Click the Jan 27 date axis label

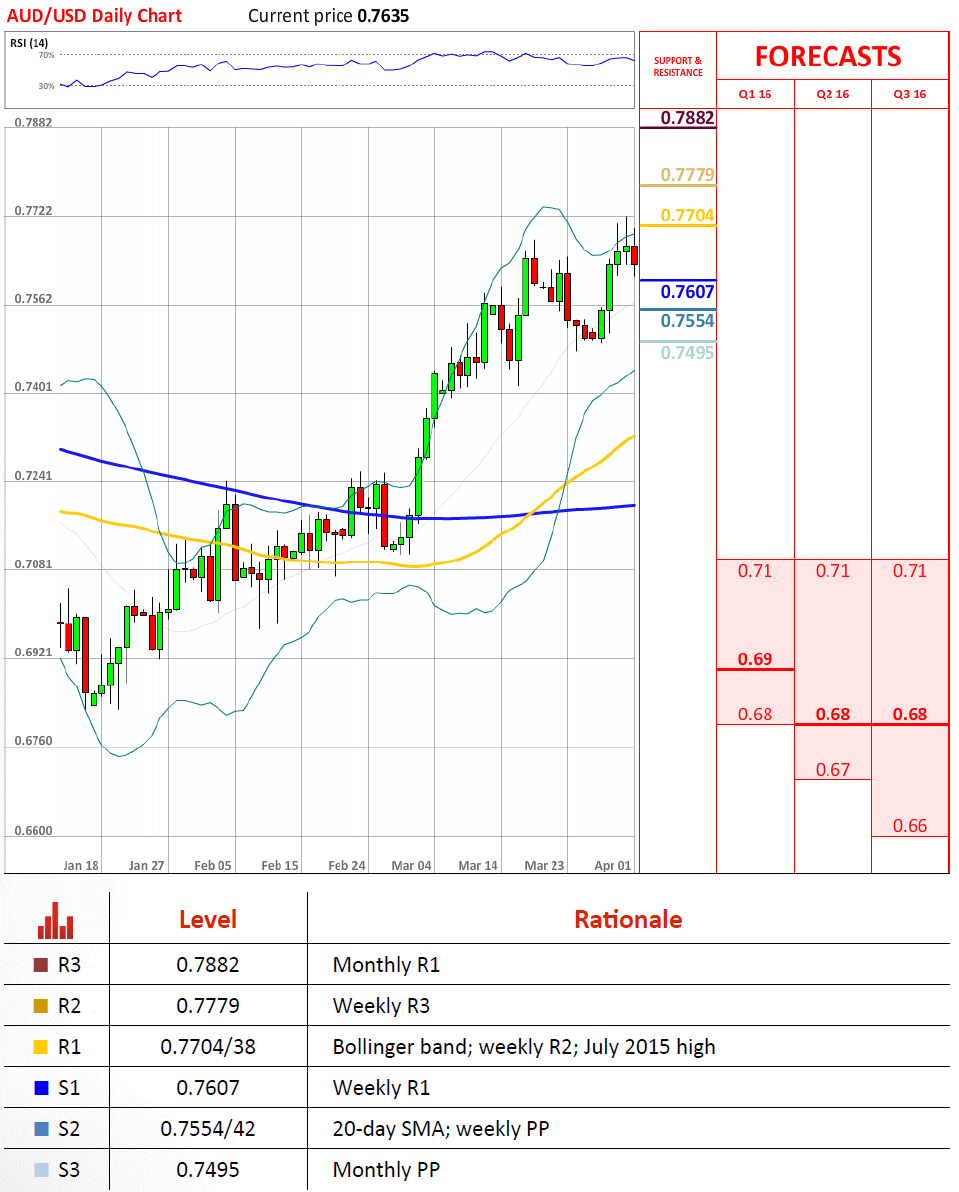[x=146, y=866]
